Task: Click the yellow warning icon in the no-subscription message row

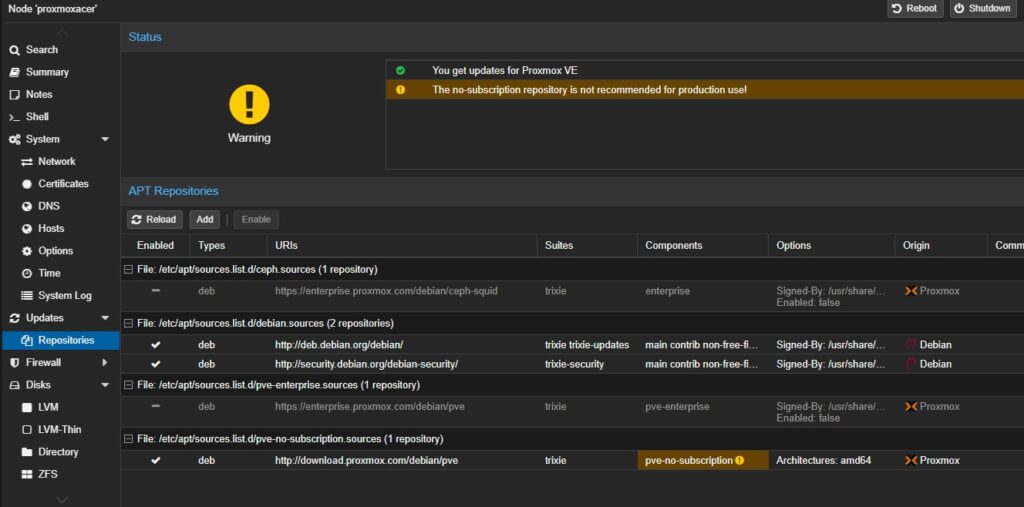Action: pyautogui.click(x=400, y=90)
